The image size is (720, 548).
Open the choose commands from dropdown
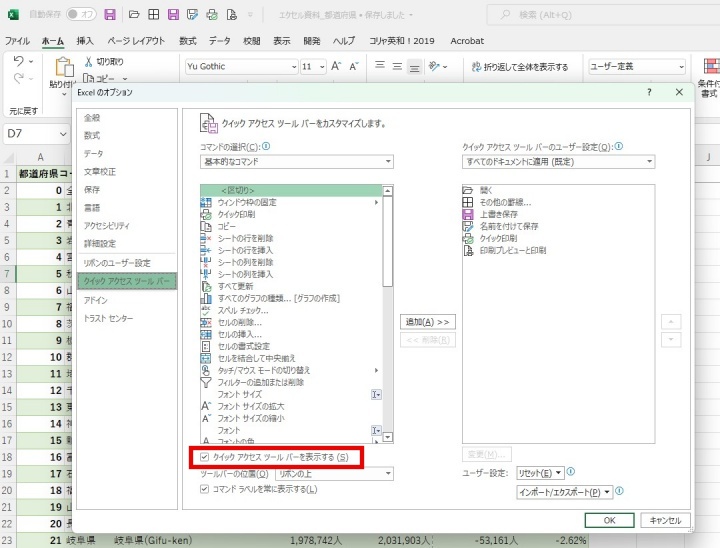[x=297, y=162]
